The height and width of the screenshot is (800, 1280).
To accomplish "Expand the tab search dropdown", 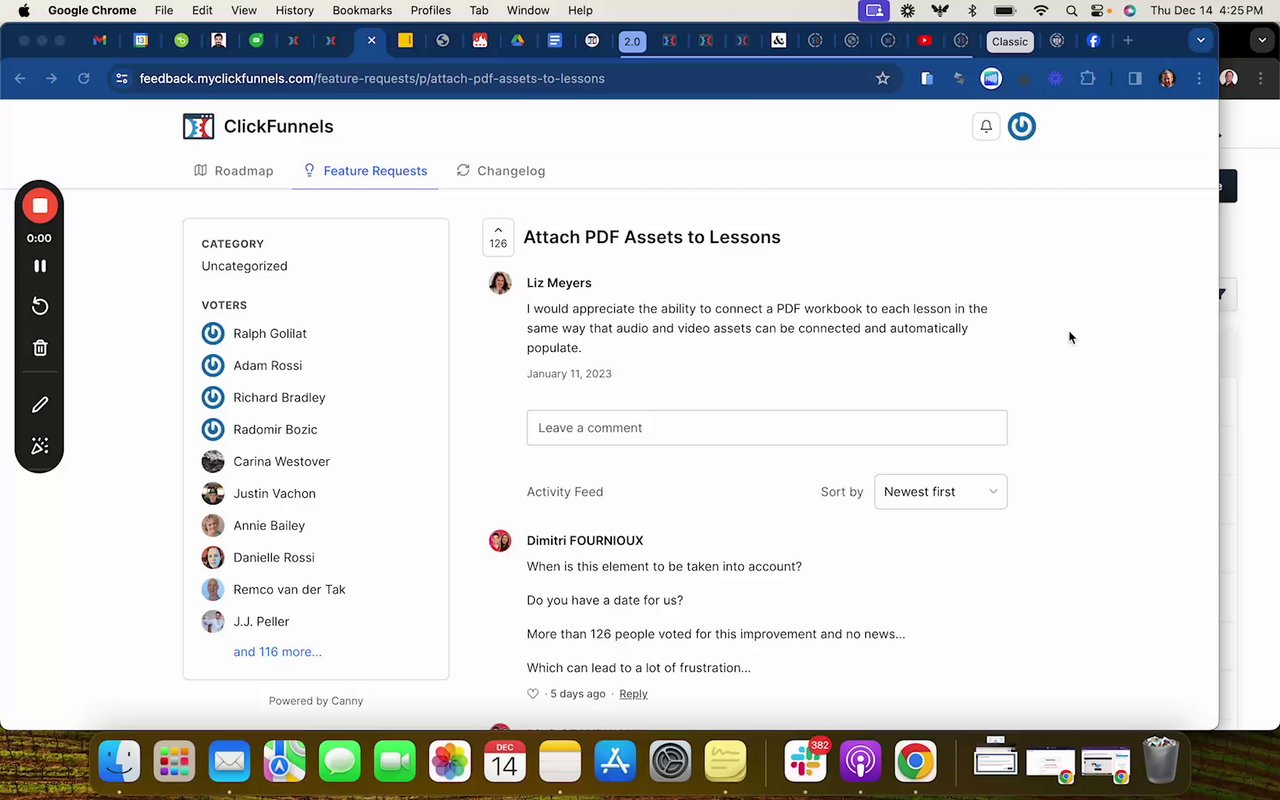I will (x=1201, y=41).
